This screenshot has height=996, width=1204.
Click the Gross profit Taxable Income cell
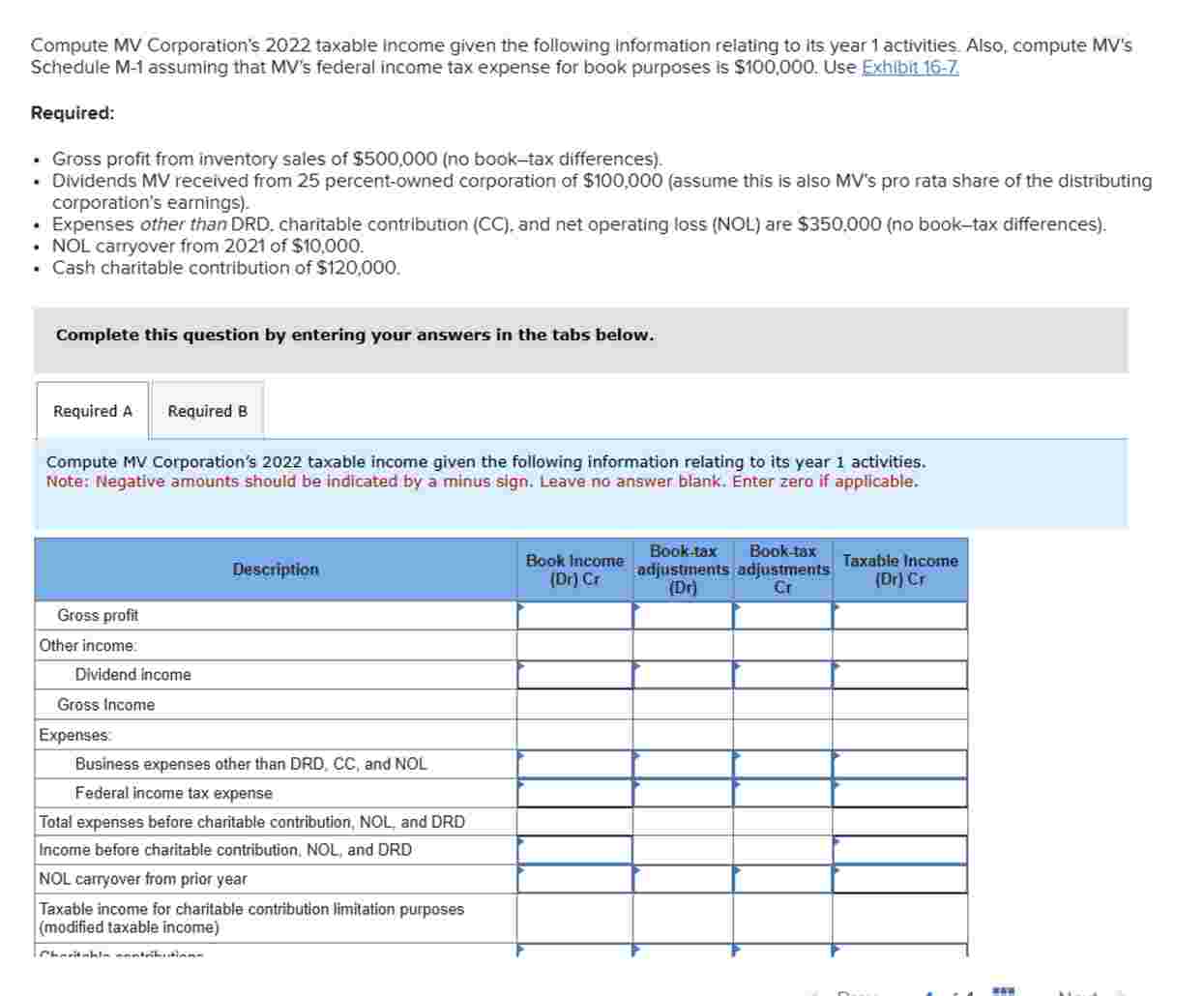click(897, 615)
